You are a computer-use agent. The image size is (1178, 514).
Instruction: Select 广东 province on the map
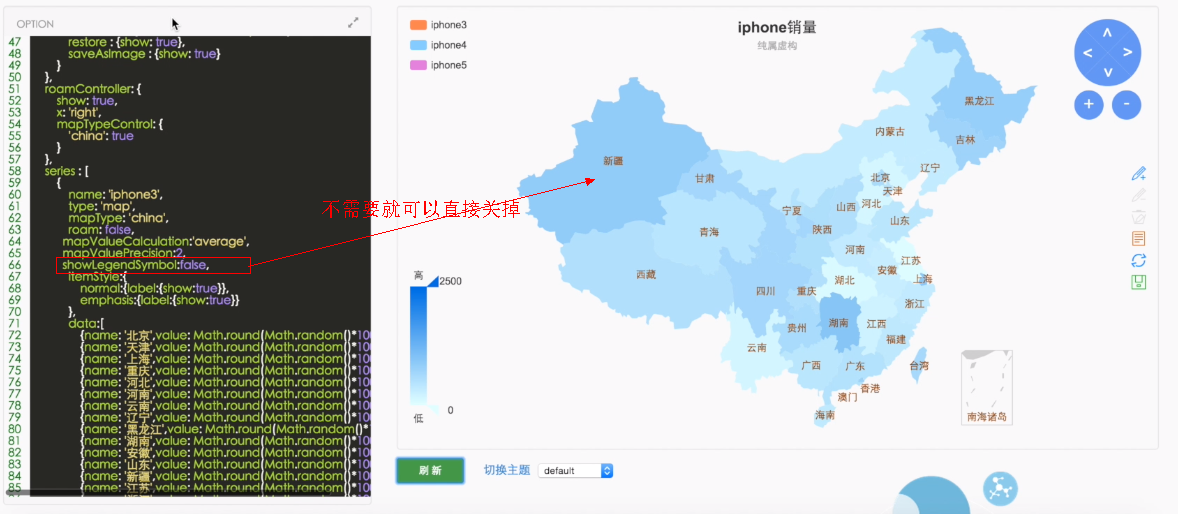855,366
